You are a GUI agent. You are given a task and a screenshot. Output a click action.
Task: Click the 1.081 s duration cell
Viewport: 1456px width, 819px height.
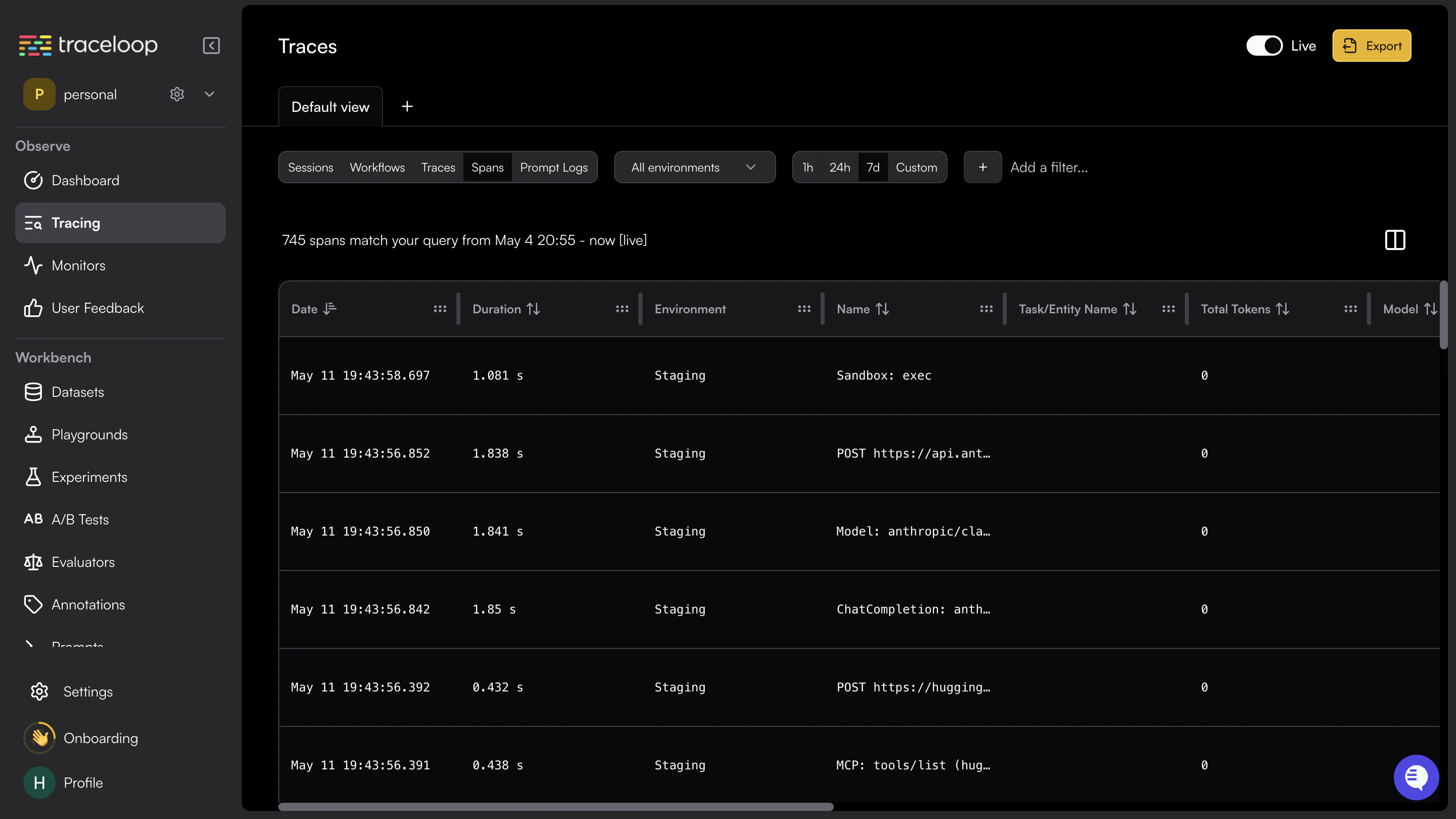coord(497,376)
